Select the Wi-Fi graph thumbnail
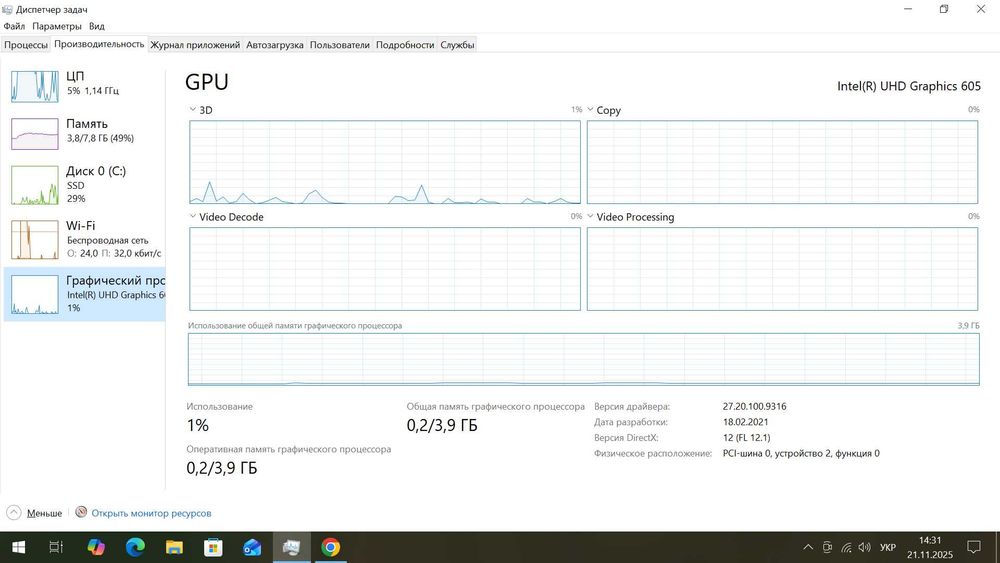The image size is (1000, 563). (35, 240)
